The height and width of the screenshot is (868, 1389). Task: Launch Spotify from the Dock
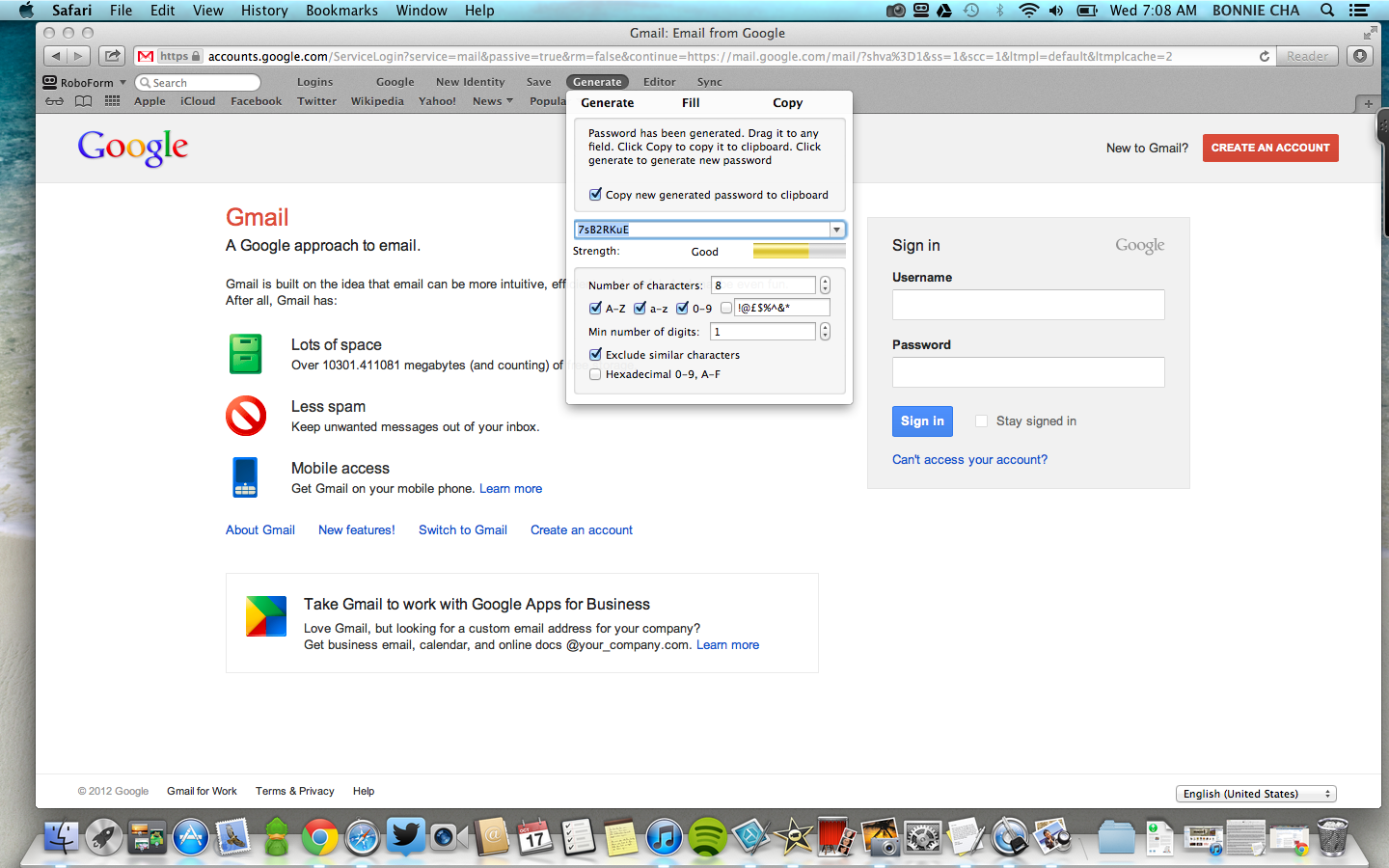[x=707, y=836]
